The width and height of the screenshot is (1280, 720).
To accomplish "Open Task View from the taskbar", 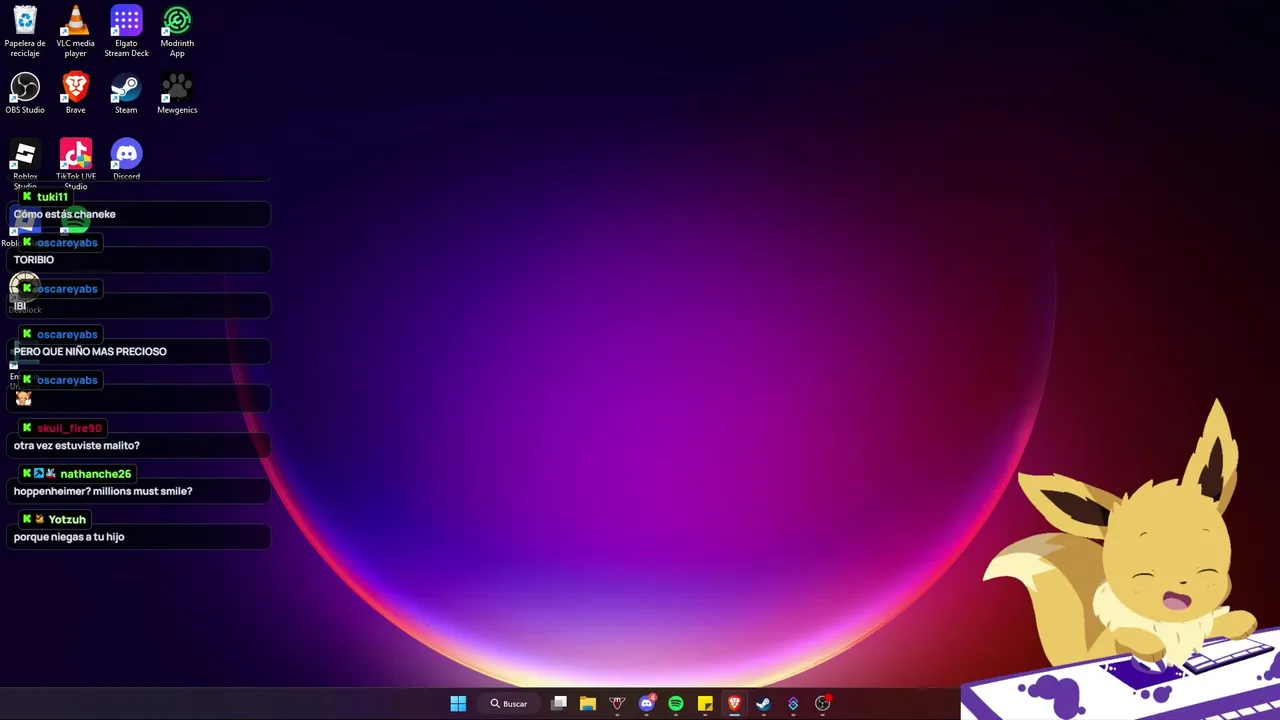I will click(559, 704).
